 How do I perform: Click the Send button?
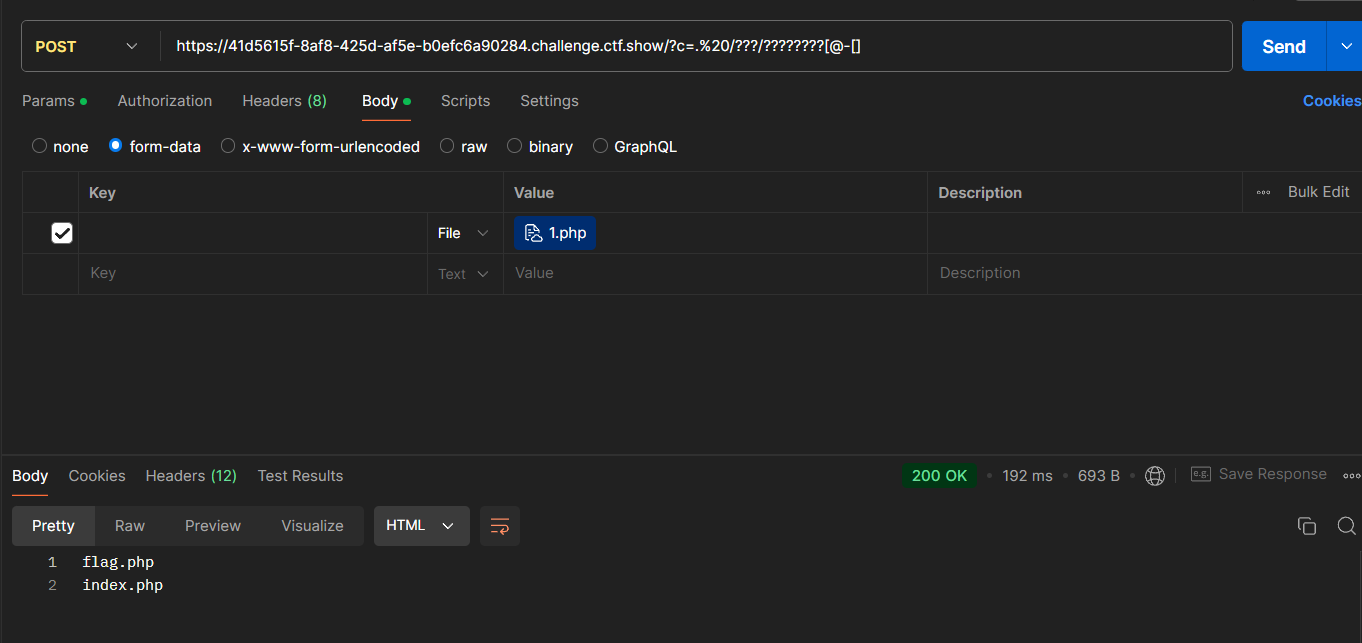click(x=1283, y=46)
